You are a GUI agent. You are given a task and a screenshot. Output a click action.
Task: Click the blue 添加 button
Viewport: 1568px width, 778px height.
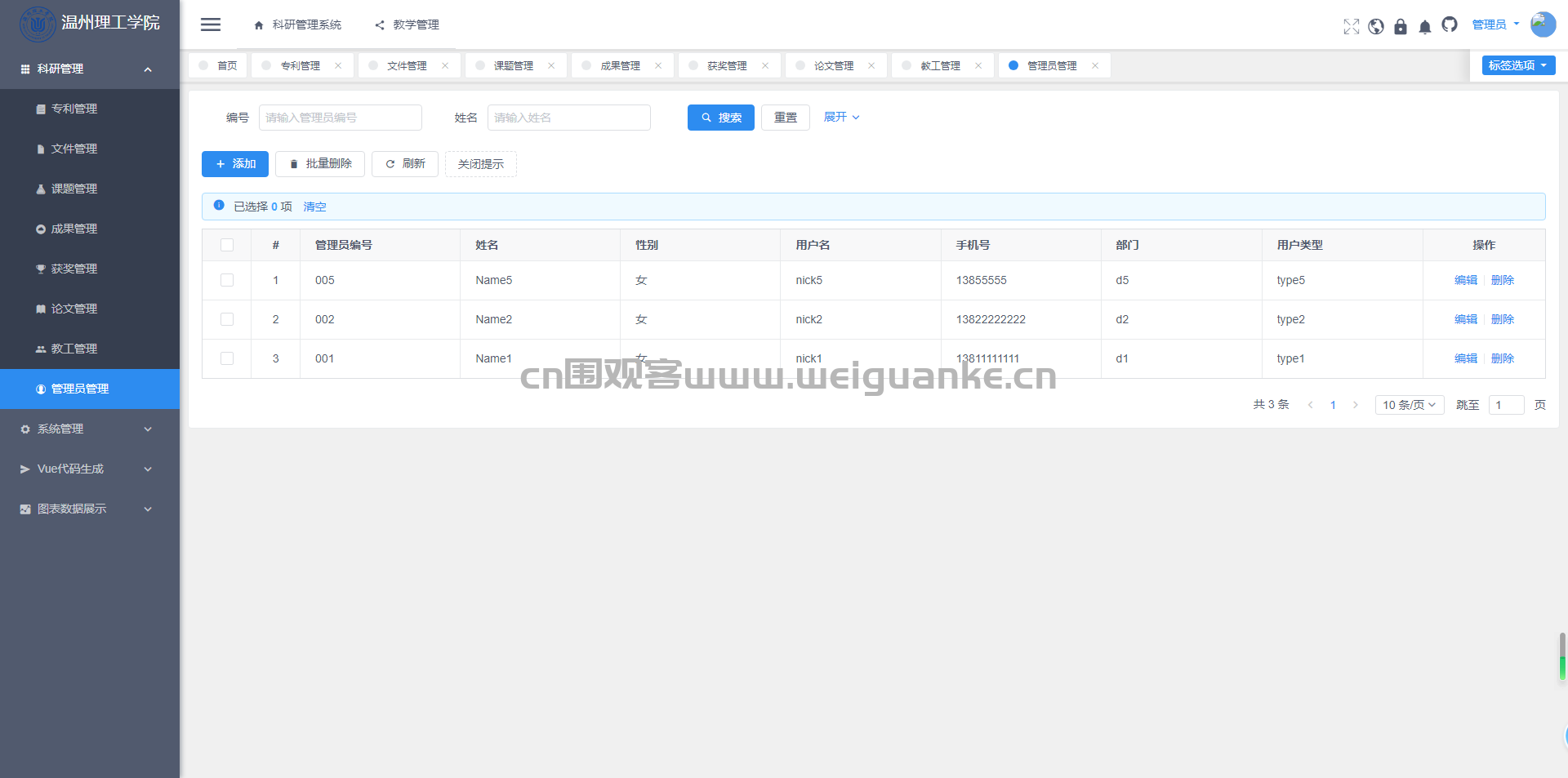[x=235, y=164]
